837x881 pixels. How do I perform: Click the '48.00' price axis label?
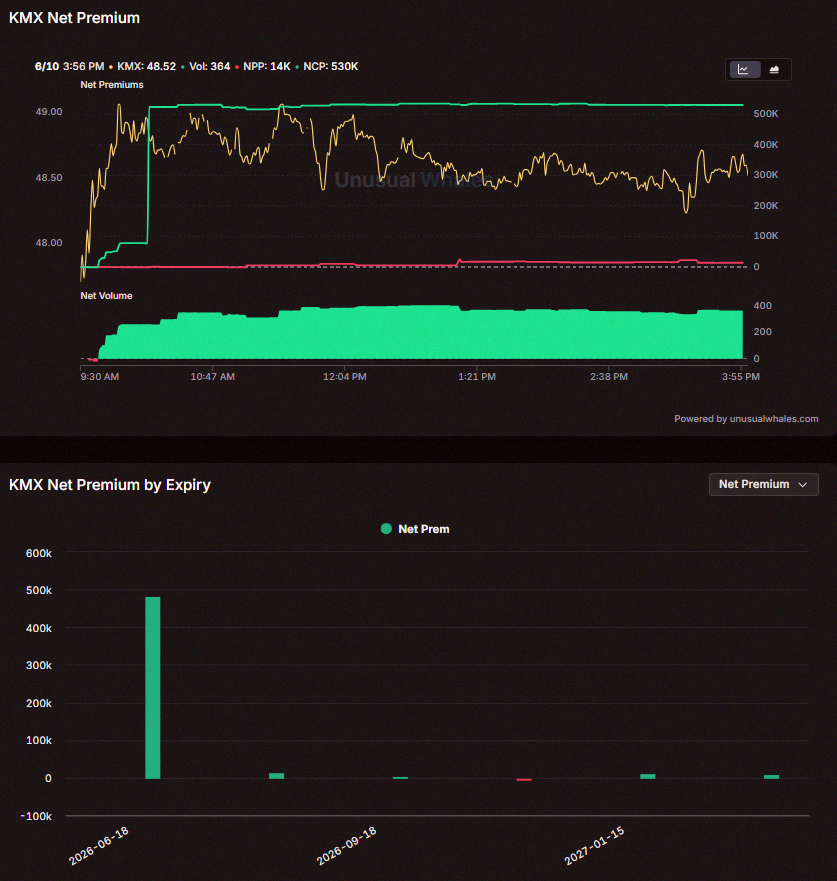(49, 243)
